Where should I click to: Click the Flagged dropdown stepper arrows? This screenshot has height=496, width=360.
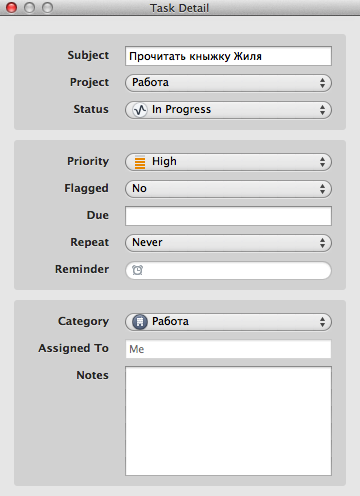[x=322, y=189]
